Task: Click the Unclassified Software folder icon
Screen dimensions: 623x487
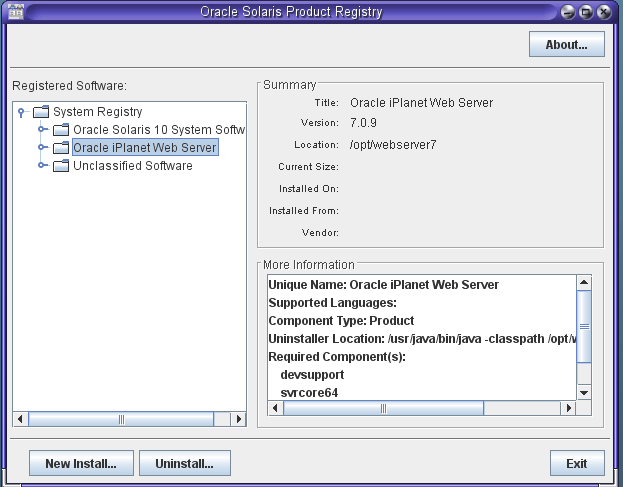Action: point(61,166)
